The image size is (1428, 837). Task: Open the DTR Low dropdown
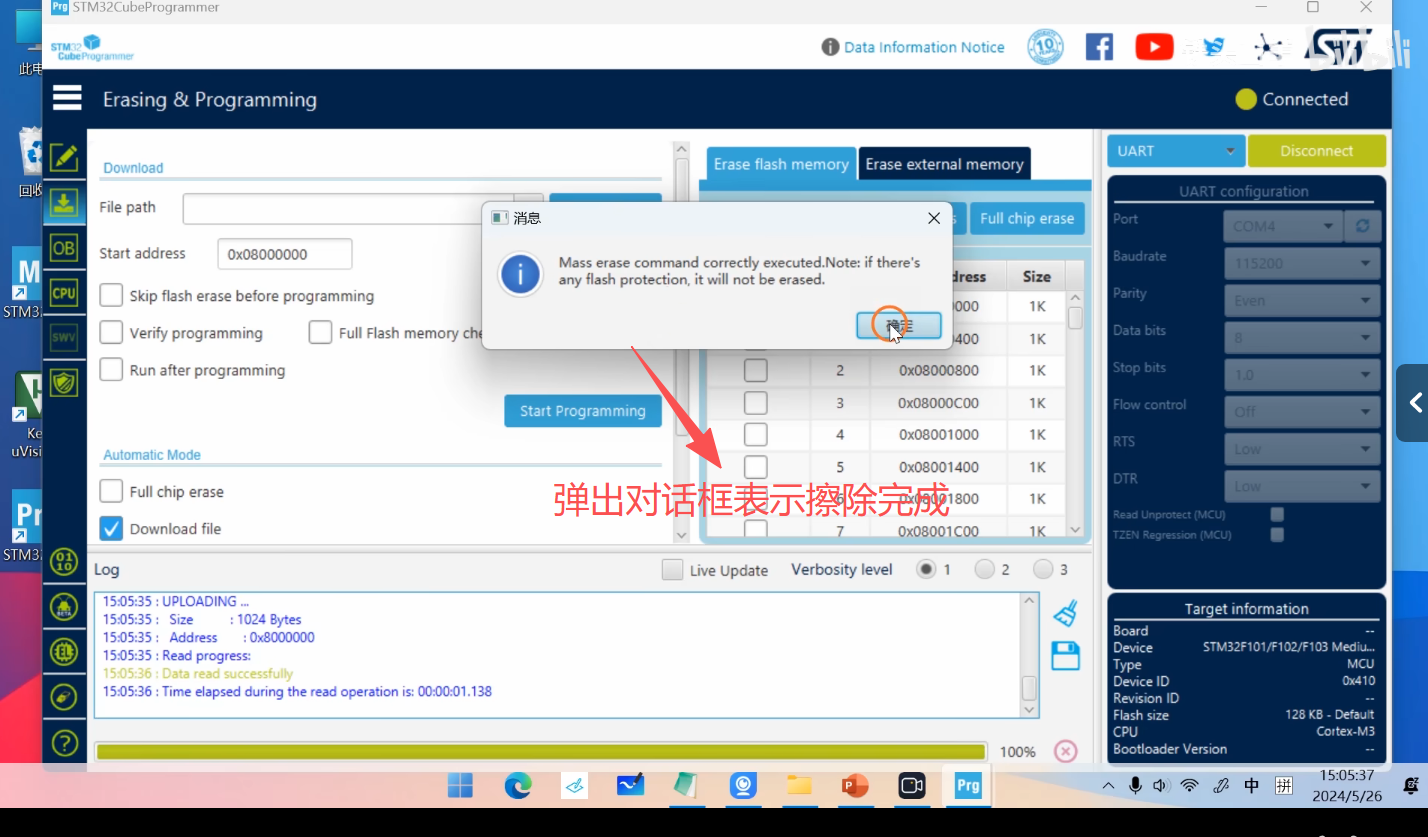click(1302, 486)
